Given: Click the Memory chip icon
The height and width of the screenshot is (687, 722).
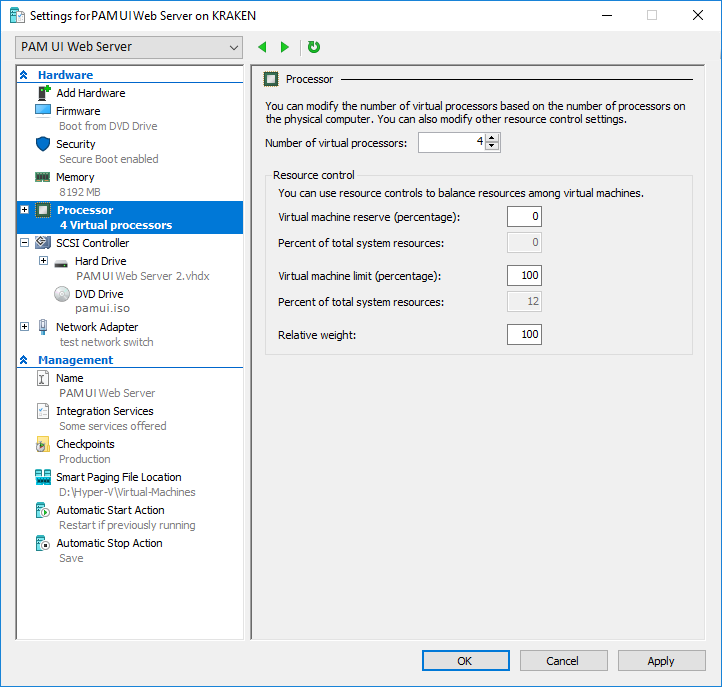Looking at the screenshot, I should 43,177.
